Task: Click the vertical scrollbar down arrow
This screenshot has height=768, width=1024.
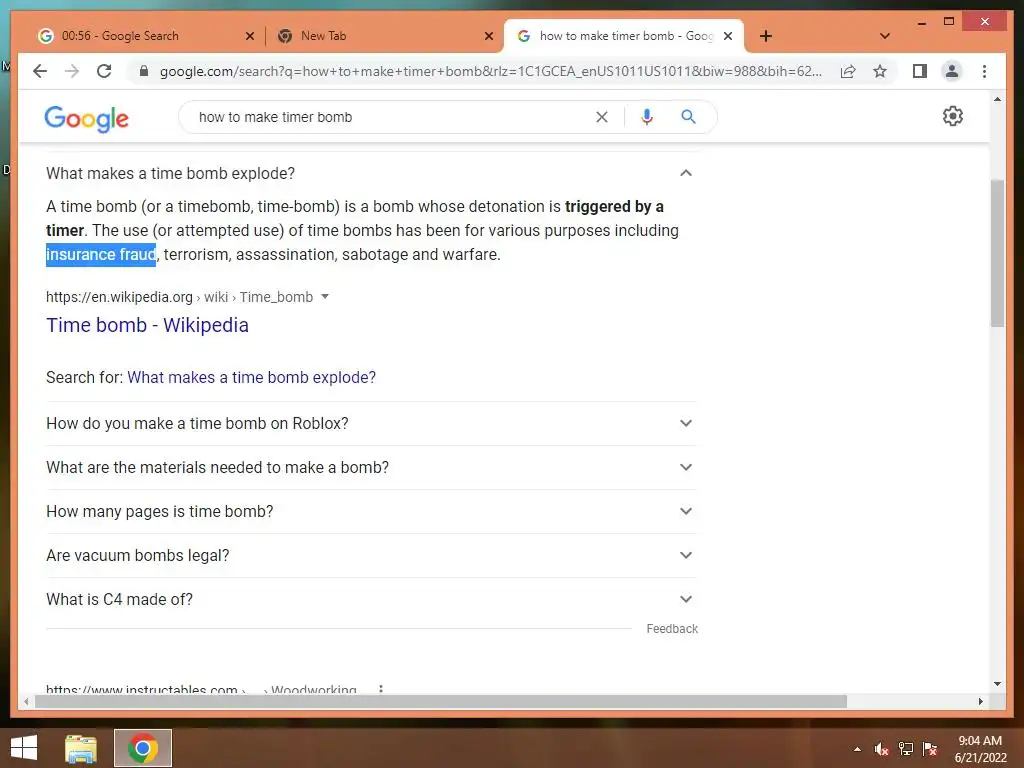Action: [x=997, y=684]
